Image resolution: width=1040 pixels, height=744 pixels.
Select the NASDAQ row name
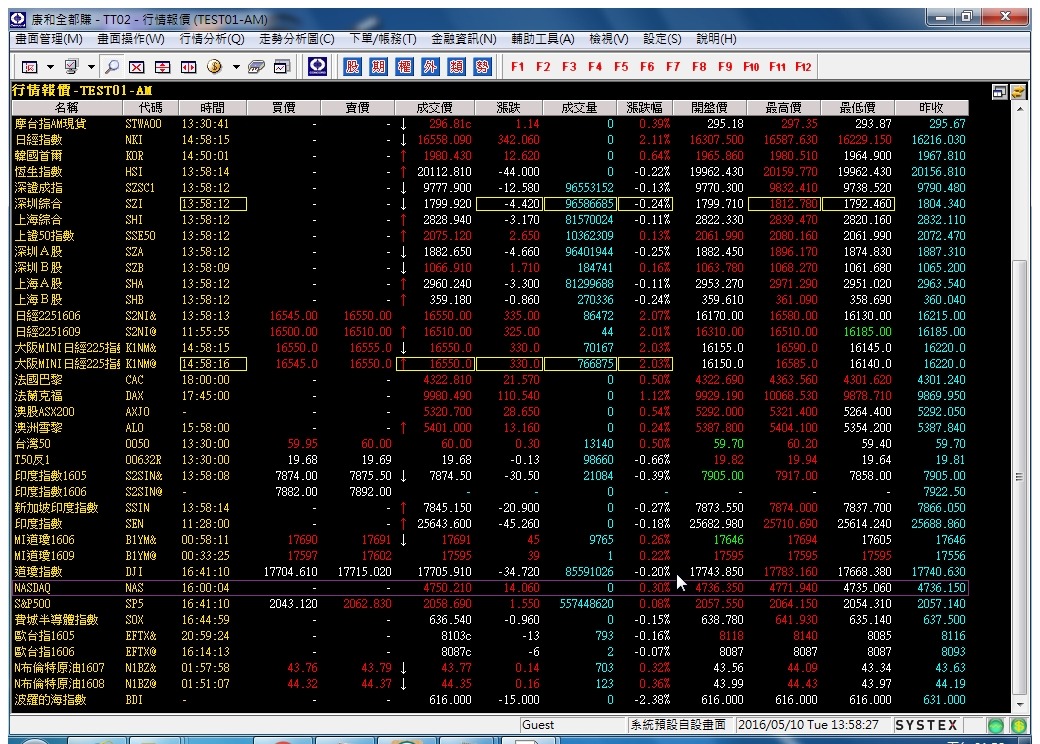click(32, 588)
